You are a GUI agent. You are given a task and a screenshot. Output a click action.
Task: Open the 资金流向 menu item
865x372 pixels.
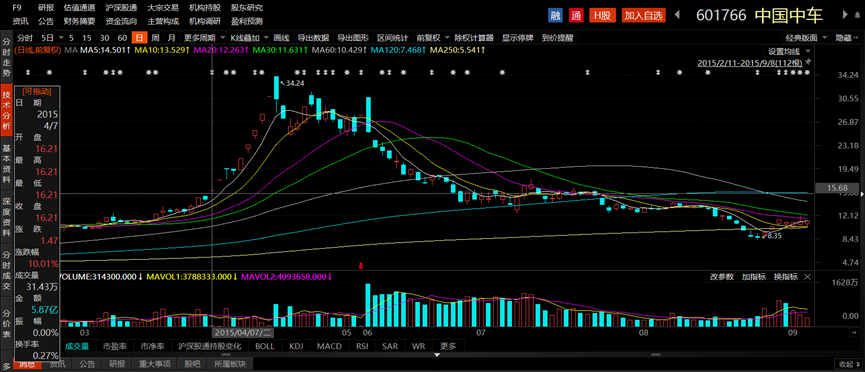(121, 22)
